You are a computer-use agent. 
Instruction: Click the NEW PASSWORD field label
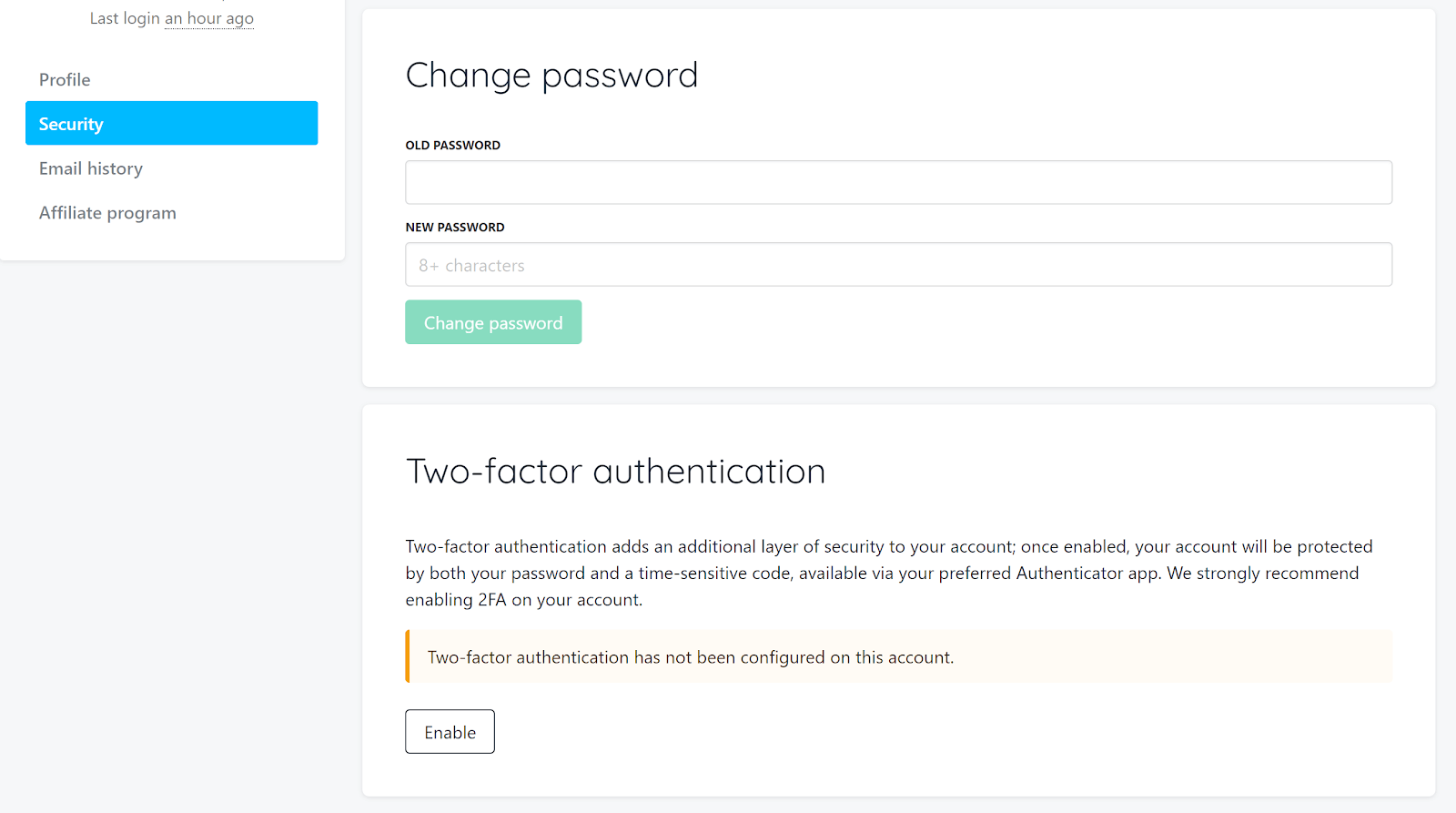point(455,228)
